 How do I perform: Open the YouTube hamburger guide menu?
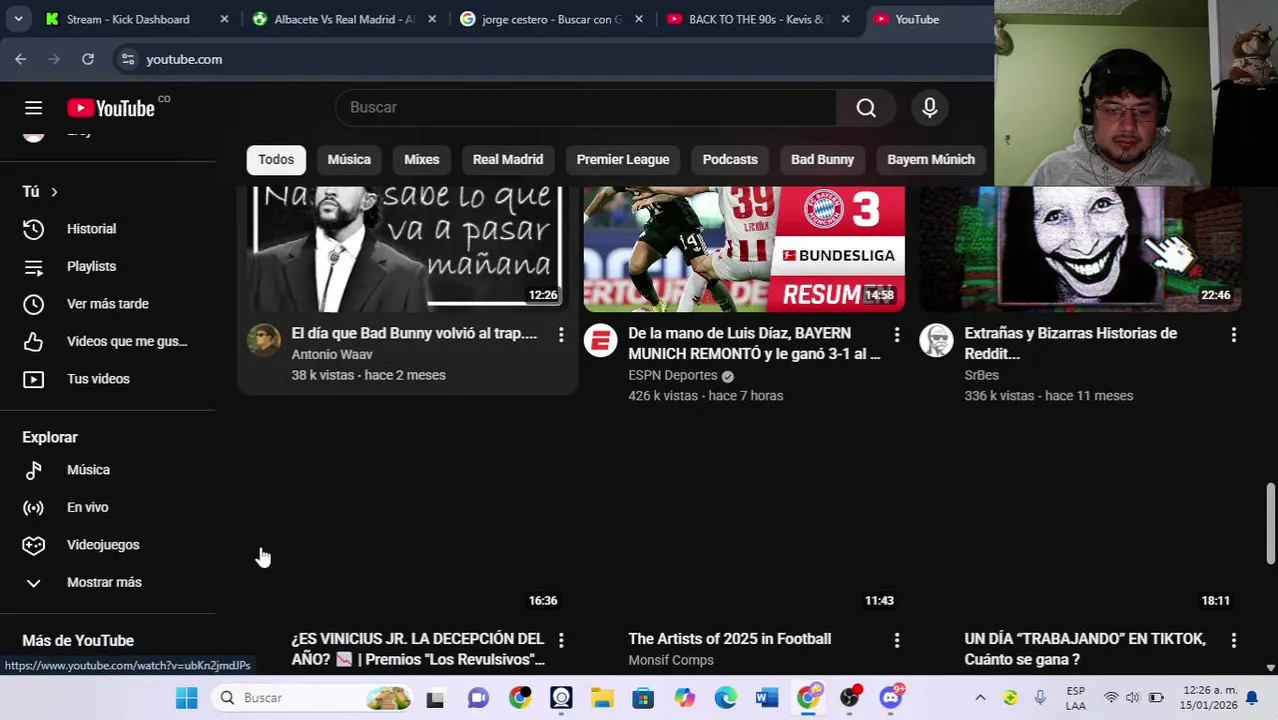pos(33,108)
